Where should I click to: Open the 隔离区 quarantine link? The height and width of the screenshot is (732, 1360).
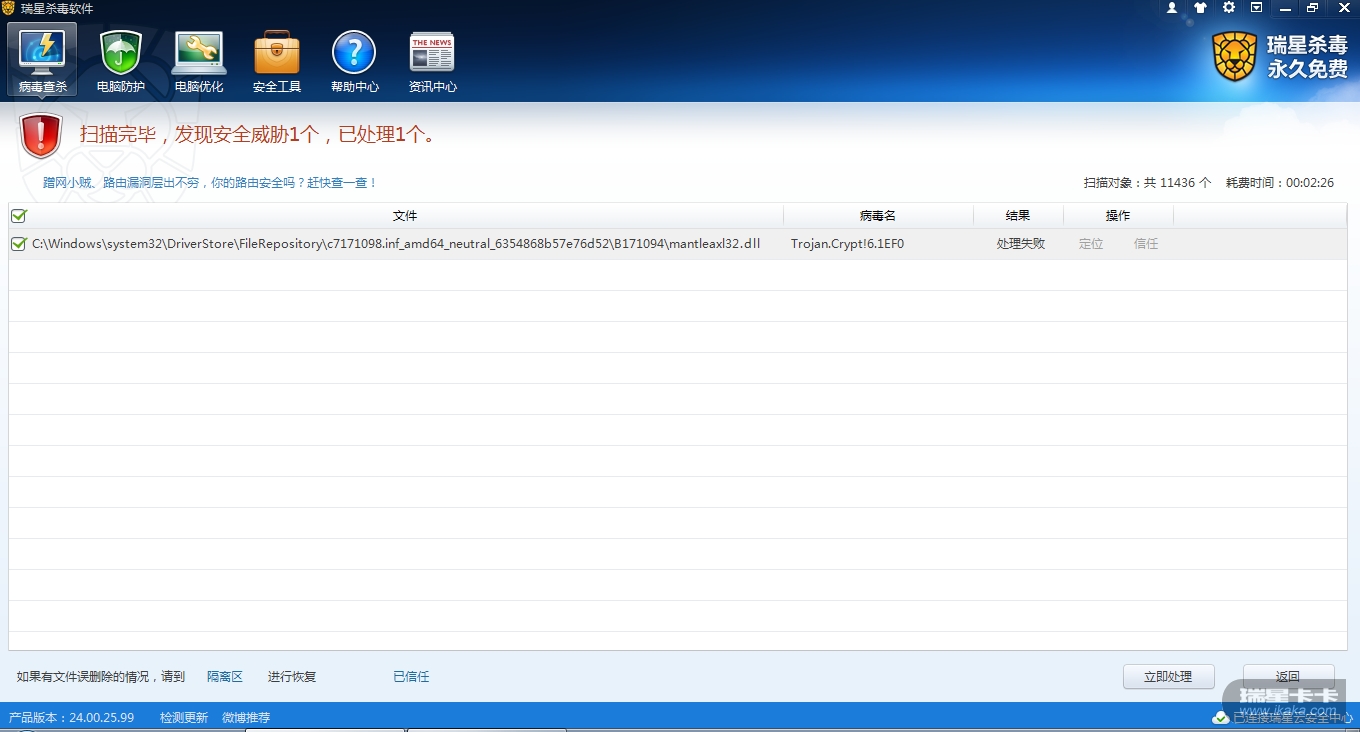[225, 677]
